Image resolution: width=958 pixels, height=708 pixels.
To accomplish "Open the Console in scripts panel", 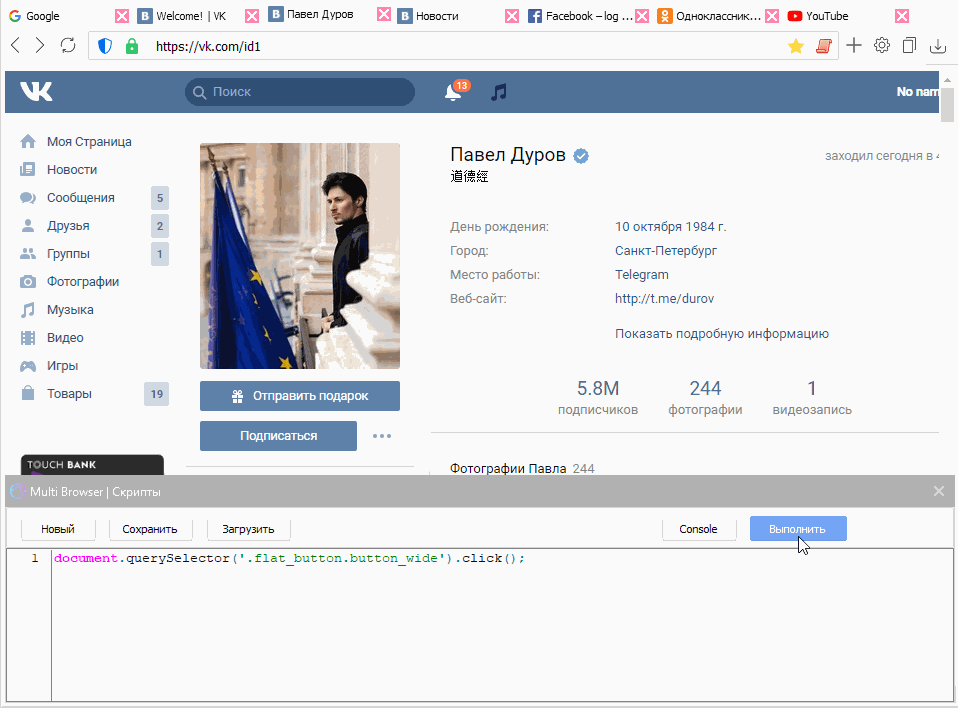I will [699, 529].
